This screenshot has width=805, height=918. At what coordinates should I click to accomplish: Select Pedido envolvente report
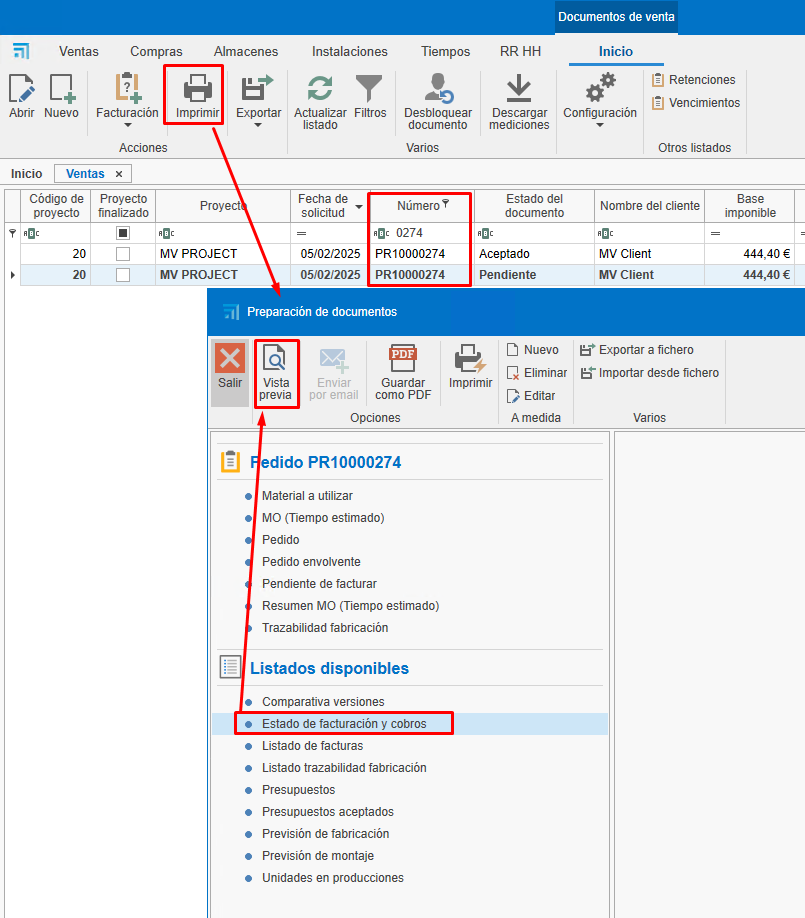tap(311, 561)
